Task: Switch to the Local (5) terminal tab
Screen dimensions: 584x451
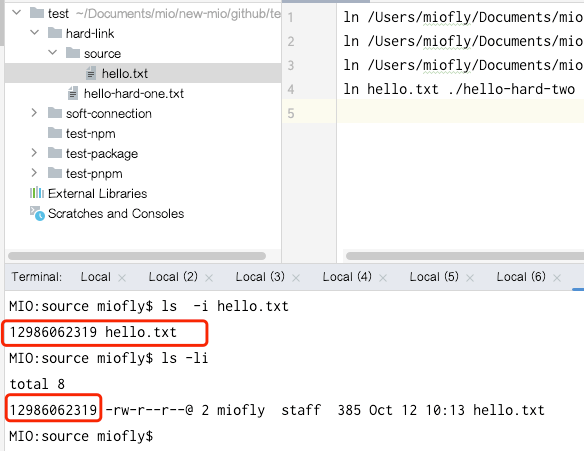Action: (x=434, y=277)
